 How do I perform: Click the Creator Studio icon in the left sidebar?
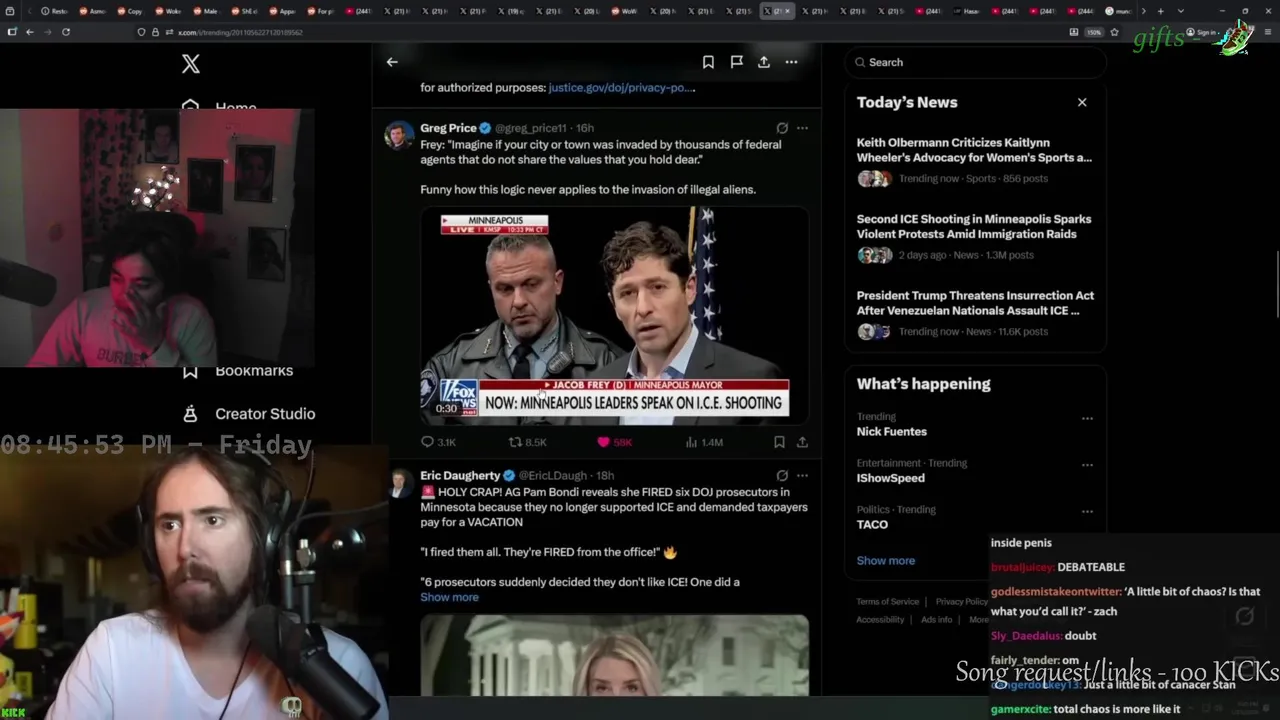click(x=190, y=414)
